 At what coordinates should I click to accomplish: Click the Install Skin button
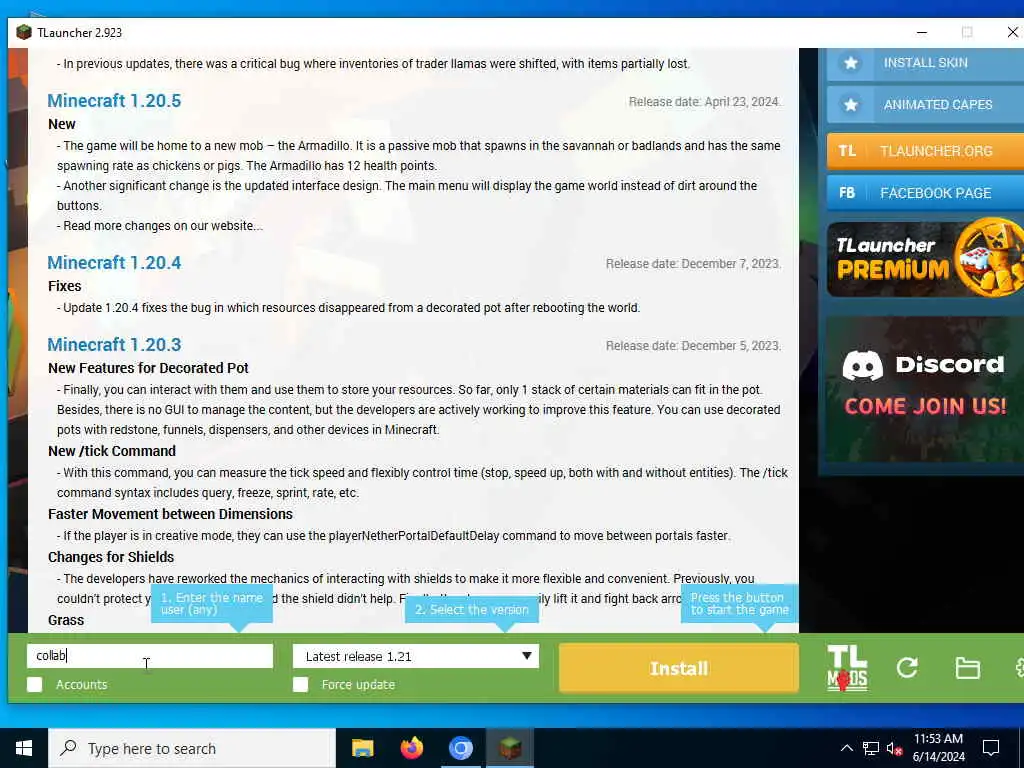tap(925, 63)
